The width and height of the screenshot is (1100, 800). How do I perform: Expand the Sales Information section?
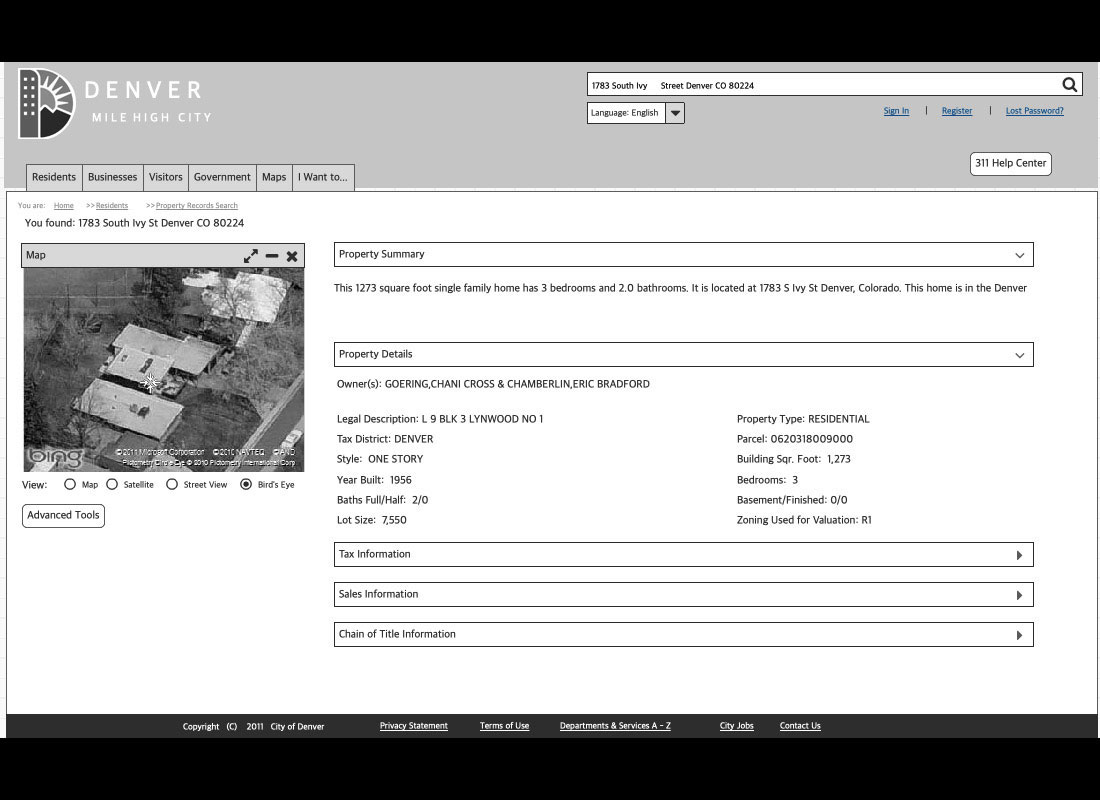click(x=1019, y=595)
